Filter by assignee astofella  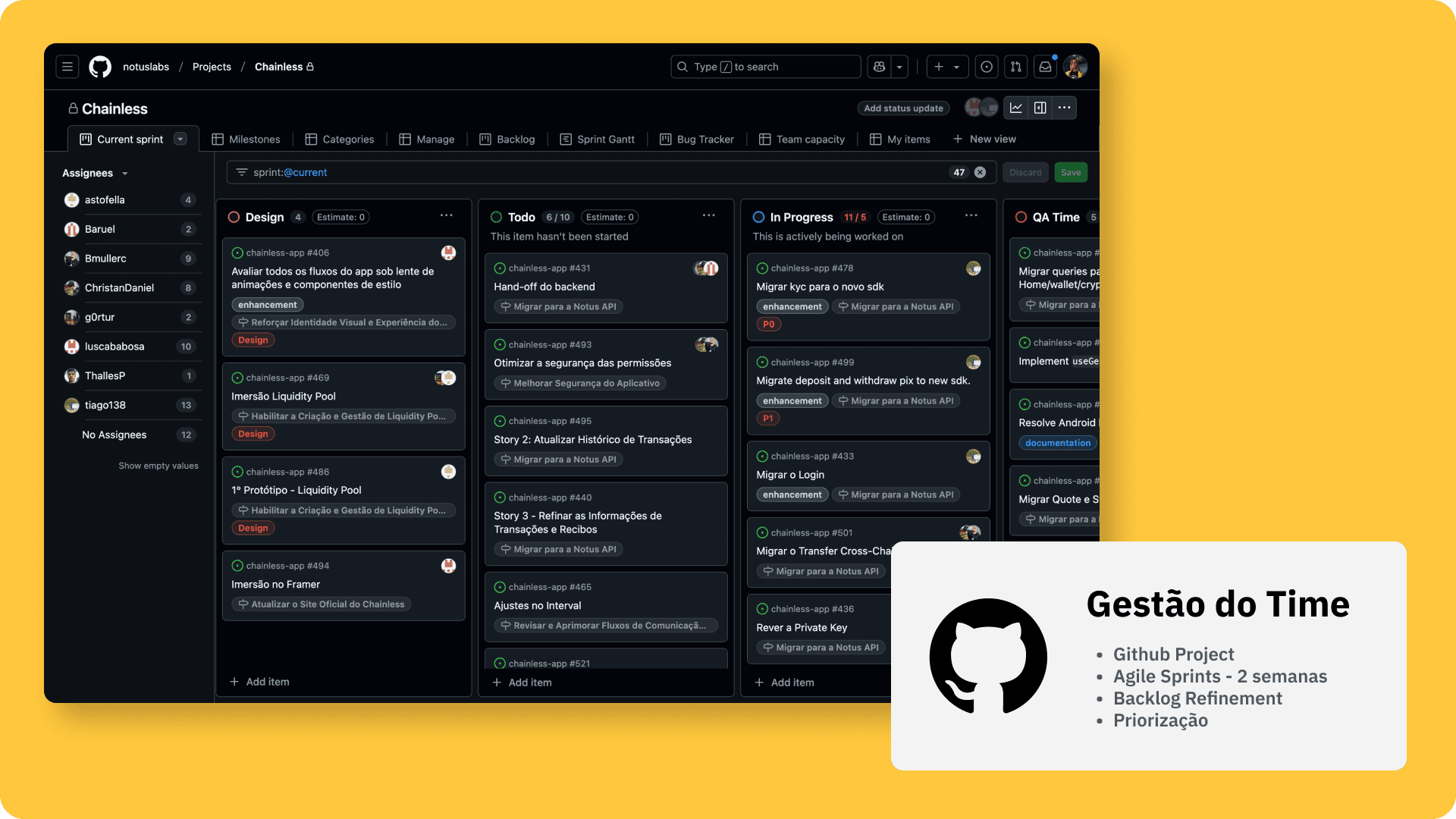132,200
